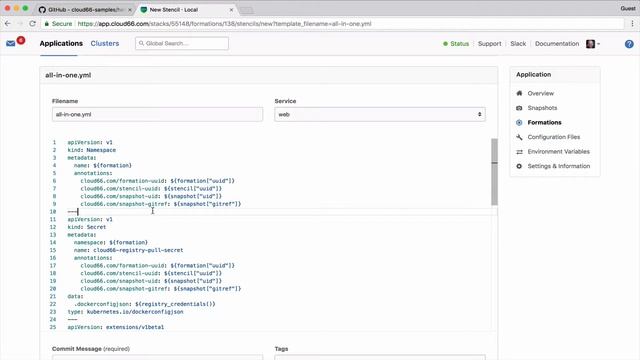Image resolution: width=640 pixels, height=360 pixels.
Task: Switch to the GitHub cloud66-samples tab
Action: tap(85, 9)
